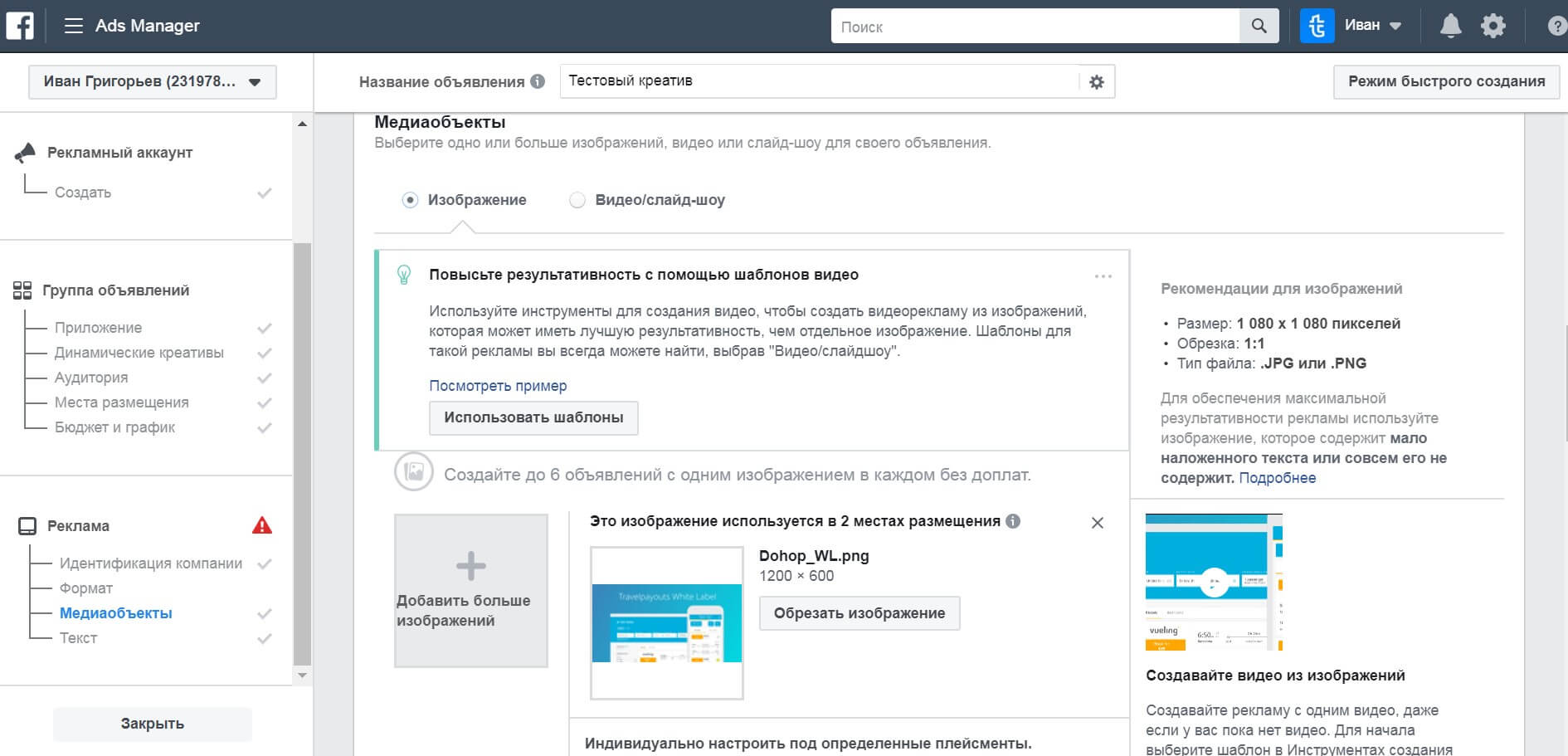Viewport: 1568px width, 756px height.
Task: Click the Реклама section icon
Action: tap(27, 526)
